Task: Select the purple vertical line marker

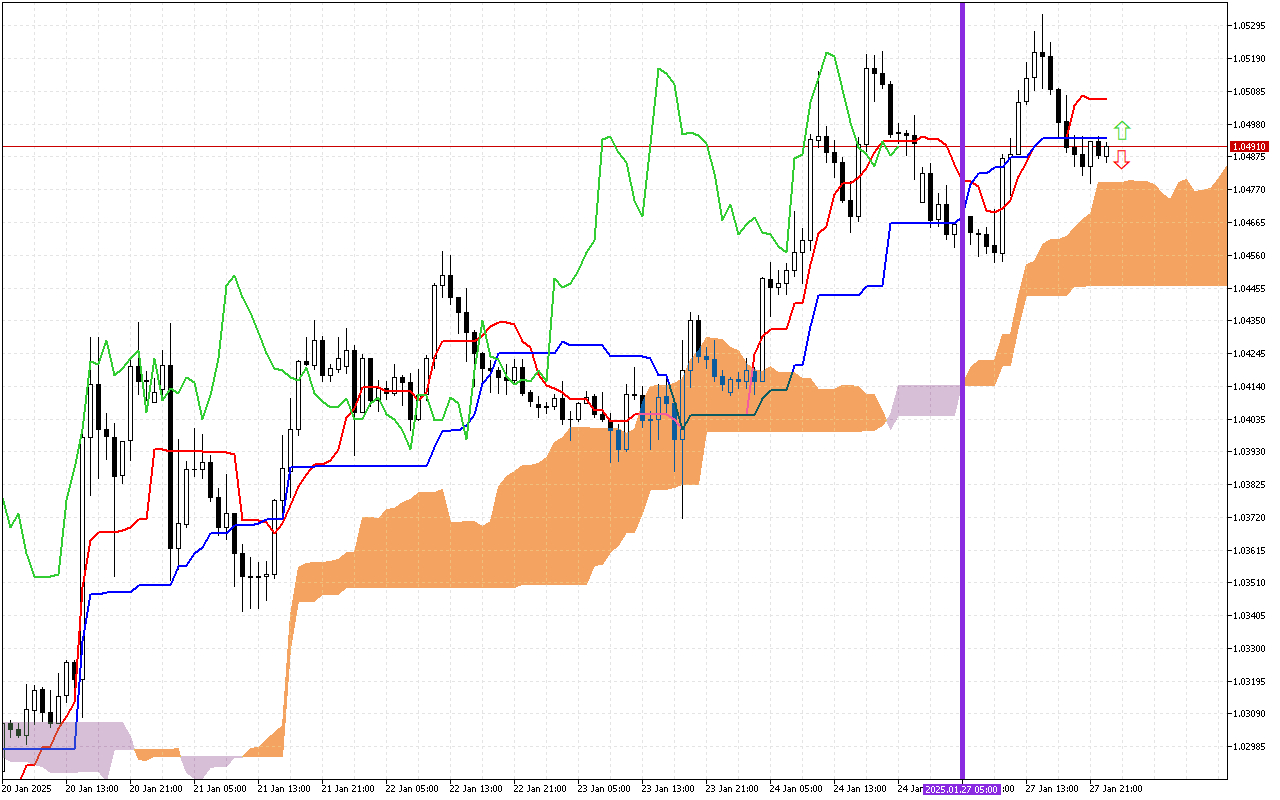Action: (x=962, y=390)
